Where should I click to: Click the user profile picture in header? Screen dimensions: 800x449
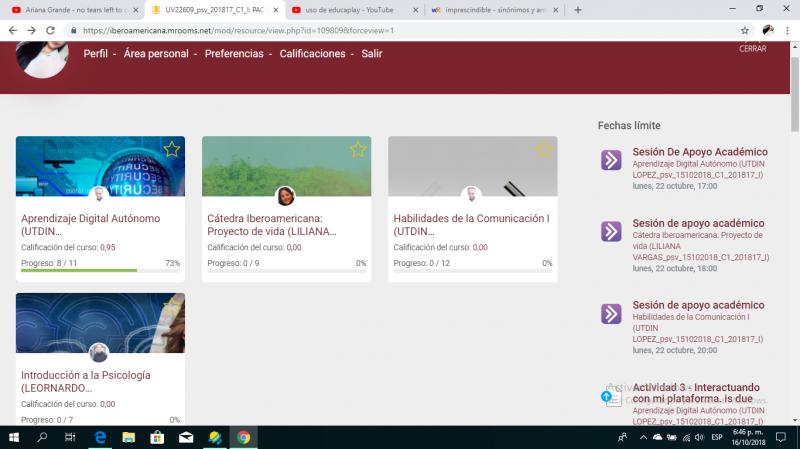tap(42, 57)
